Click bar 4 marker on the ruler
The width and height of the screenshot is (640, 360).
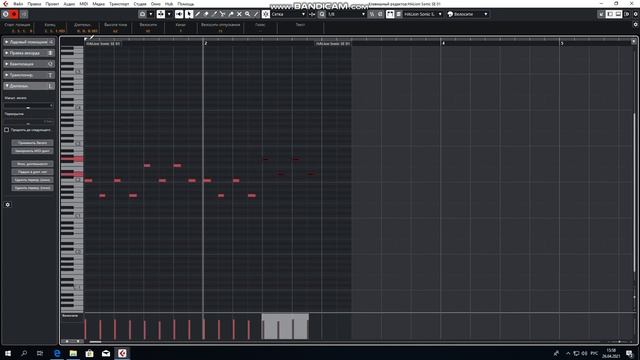click(443, 43)
